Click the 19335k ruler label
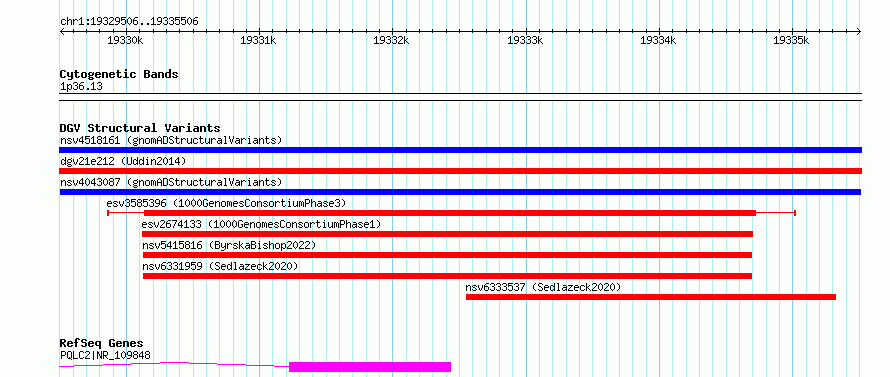Viewport: 890px width, 377px height. pyautogui.click(x=791, y=40)
